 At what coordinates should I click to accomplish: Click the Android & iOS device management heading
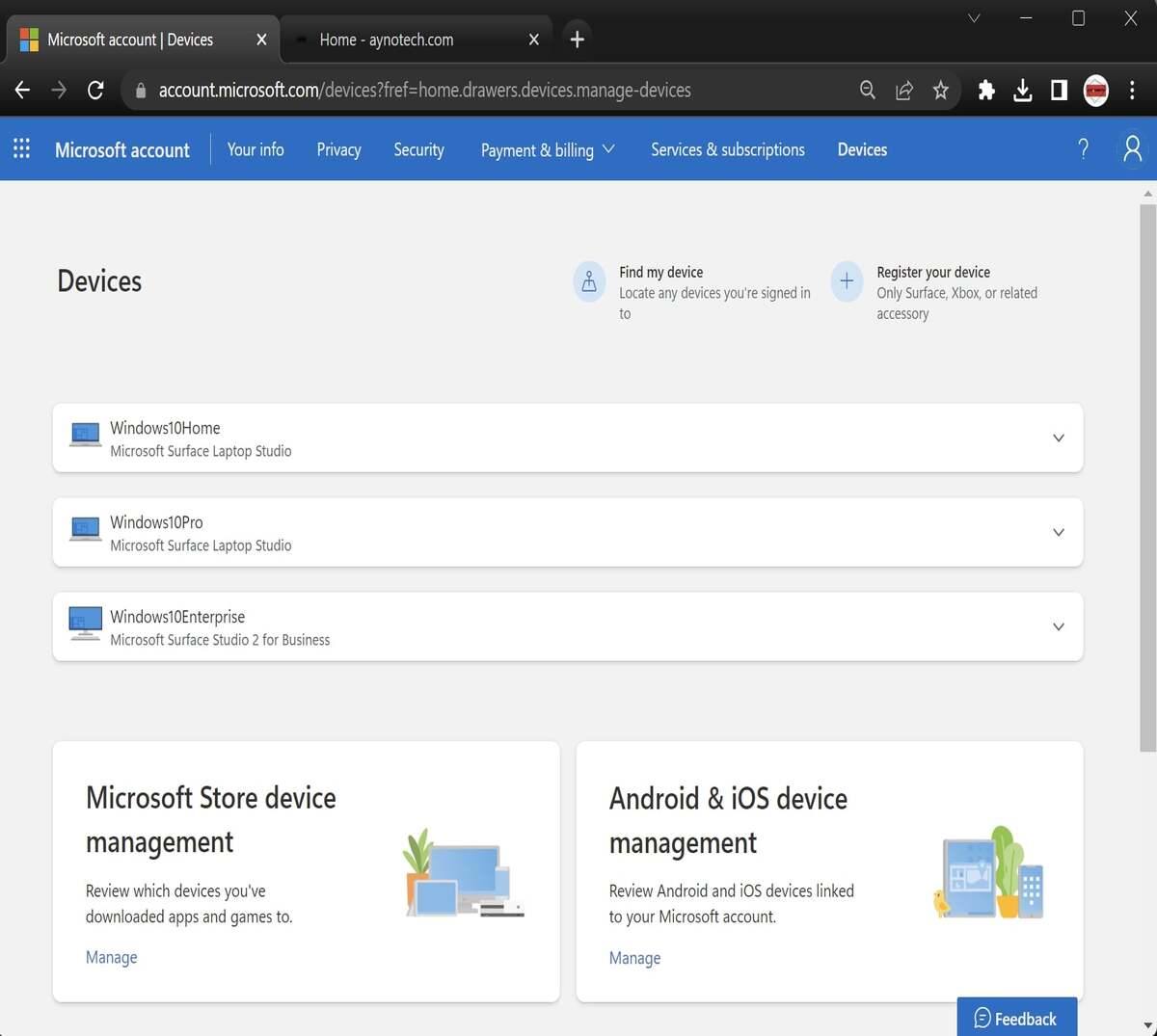pyautogui.click(x=728, y=821)
